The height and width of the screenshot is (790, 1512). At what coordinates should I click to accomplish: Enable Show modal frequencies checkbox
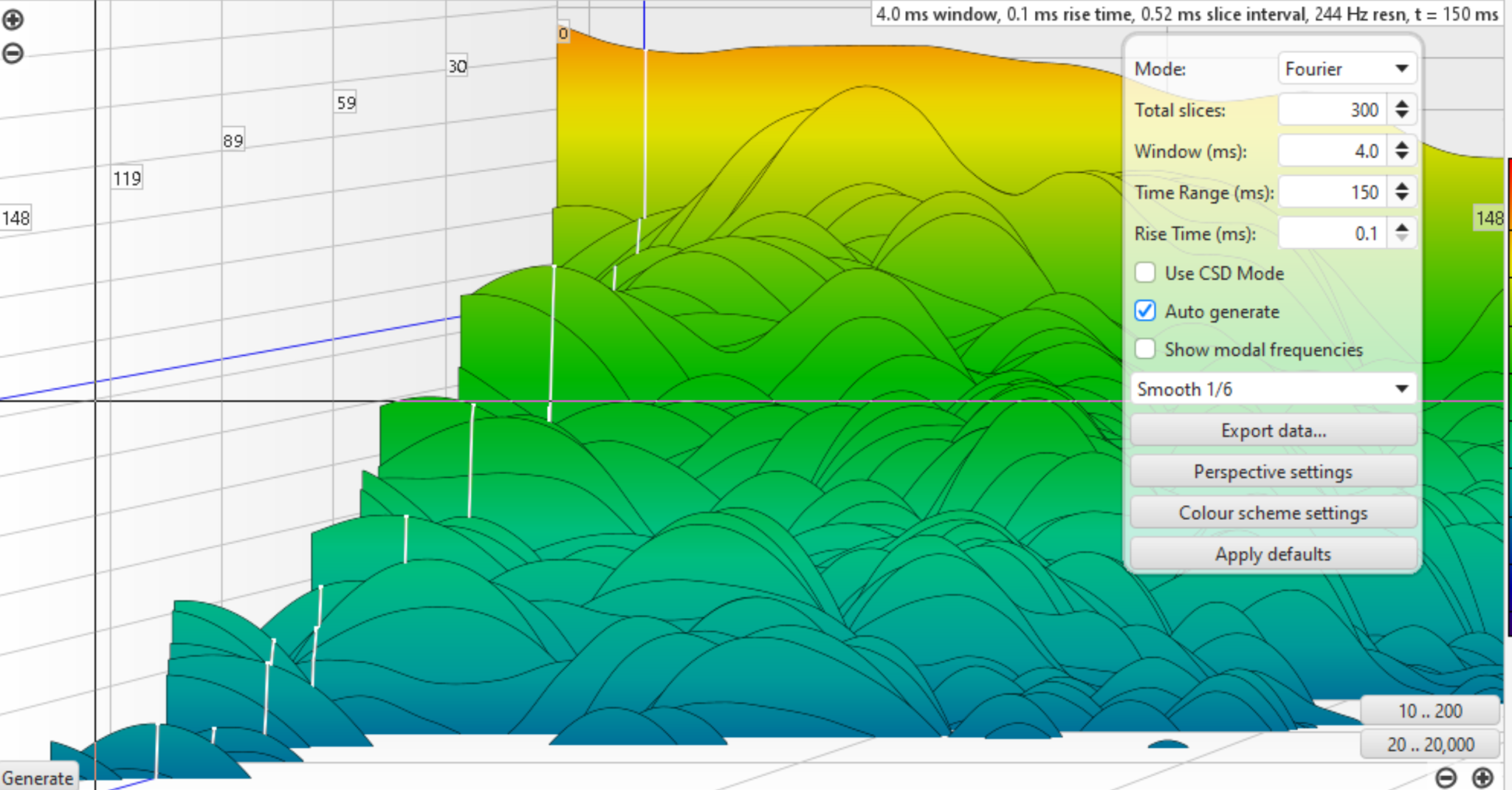point(1145,348)
